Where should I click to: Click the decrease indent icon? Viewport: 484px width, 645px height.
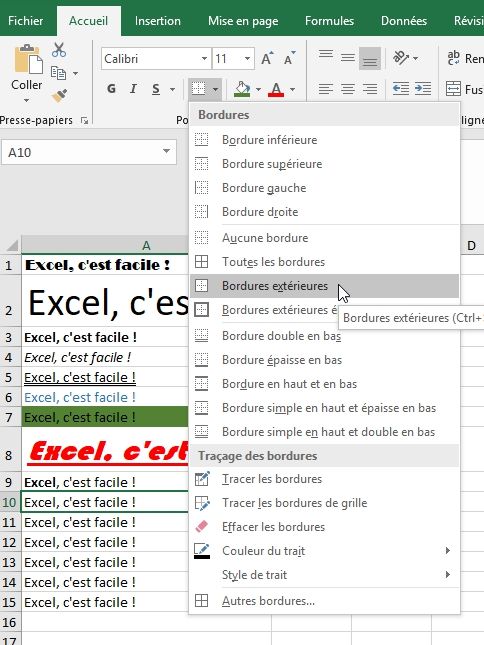[x=401, y=89]
